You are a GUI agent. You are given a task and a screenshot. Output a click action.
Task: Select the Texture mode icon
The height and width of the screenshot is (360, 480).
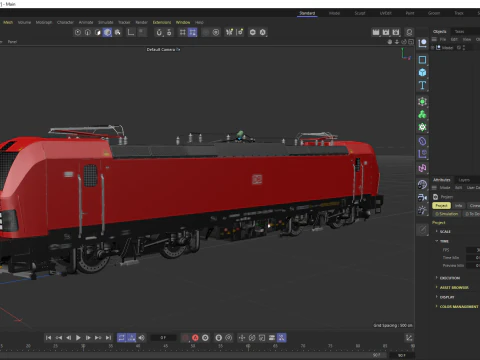(118, 32)
